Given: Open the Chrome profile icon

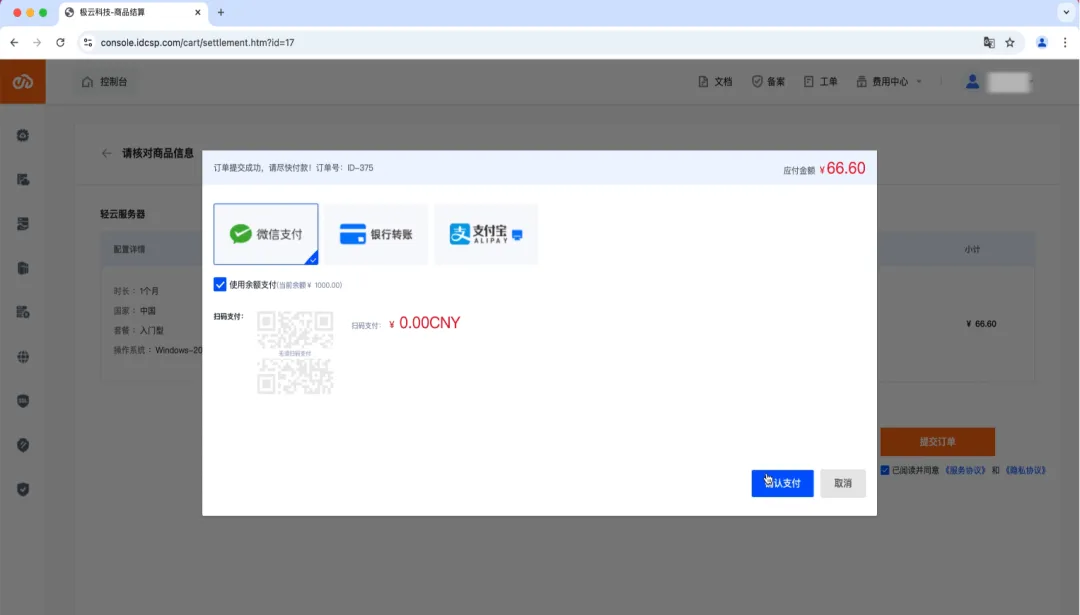Looking at the screenshot, I should pyautogui.click(x=1041, y=43).
